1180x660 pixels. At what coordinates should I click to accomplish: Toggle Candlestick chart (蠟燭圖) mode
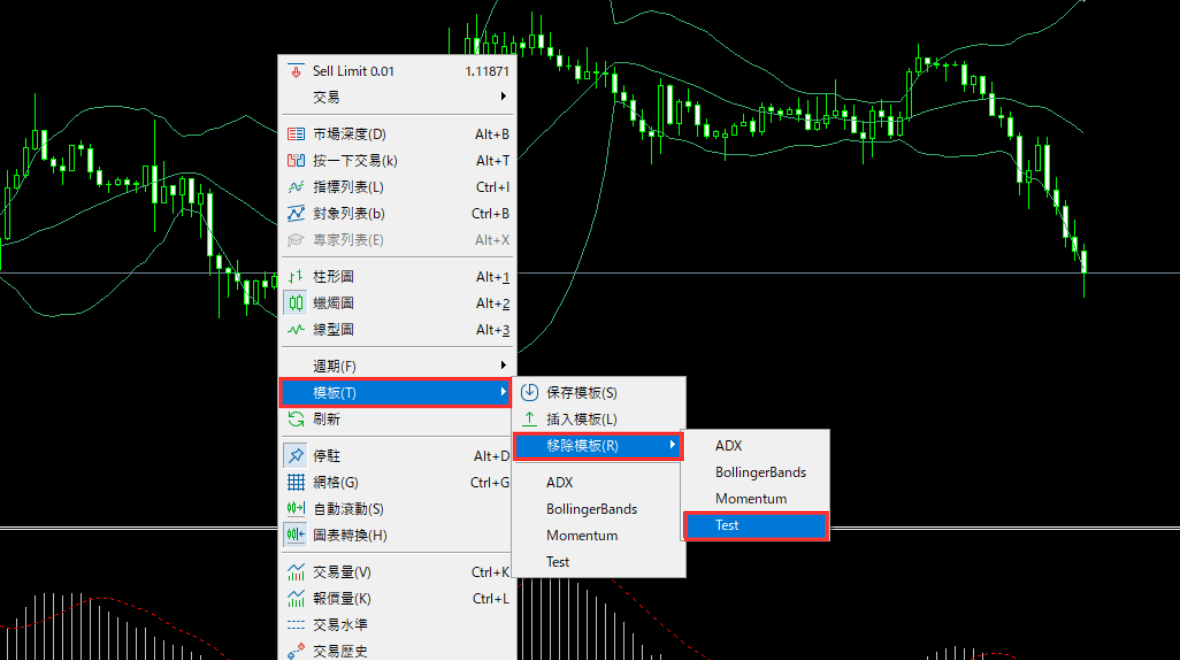pyautogui.click(x=295, y=303)
